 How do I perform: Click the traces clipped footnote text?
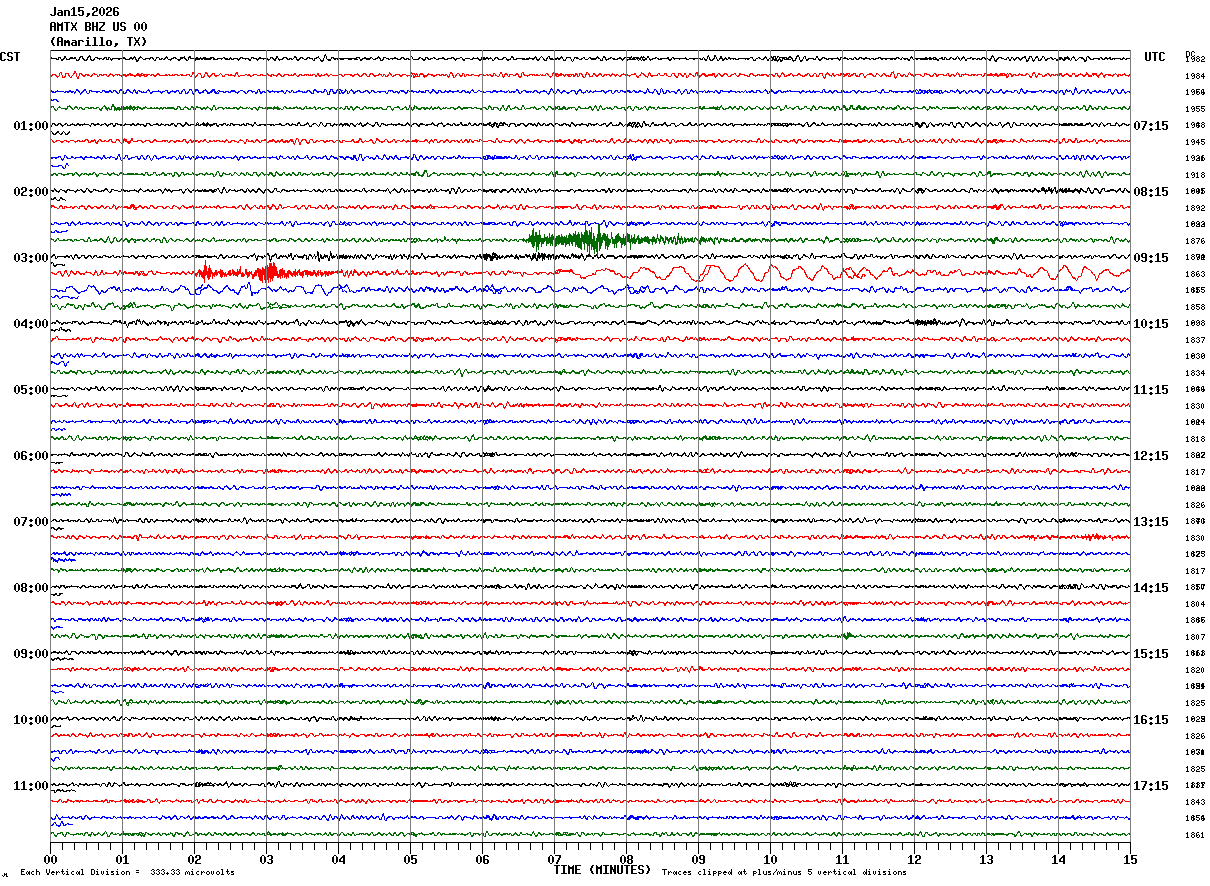784,873
